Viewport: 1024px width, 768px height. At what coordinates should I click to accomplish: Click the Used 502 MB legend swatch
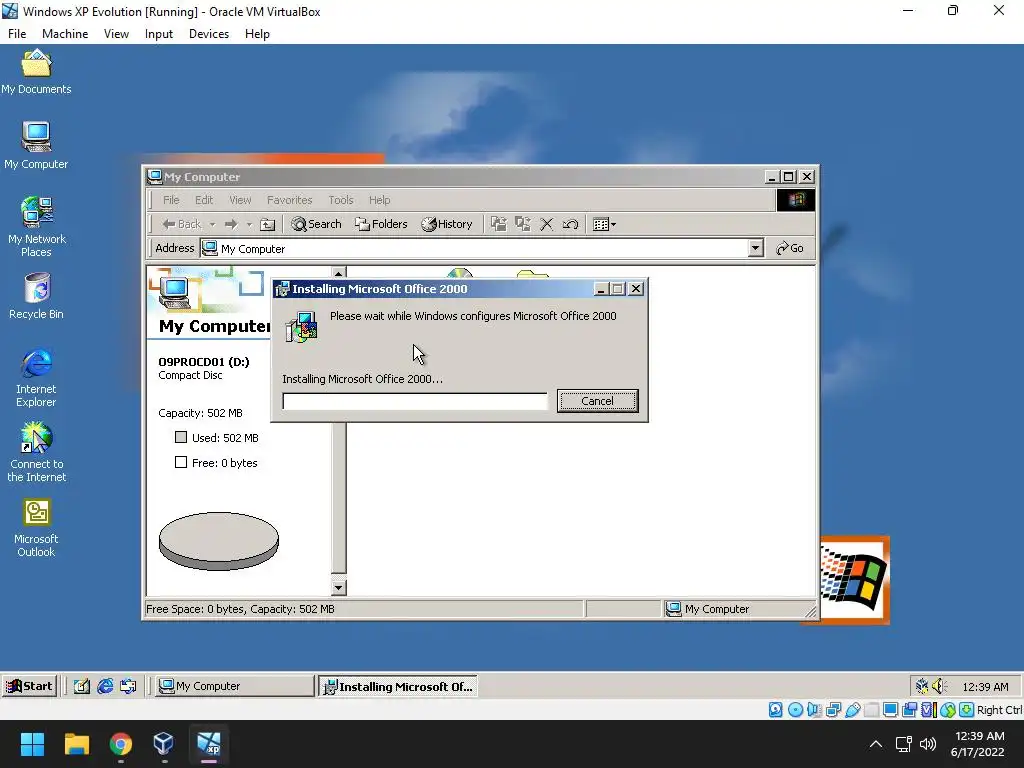181,438
